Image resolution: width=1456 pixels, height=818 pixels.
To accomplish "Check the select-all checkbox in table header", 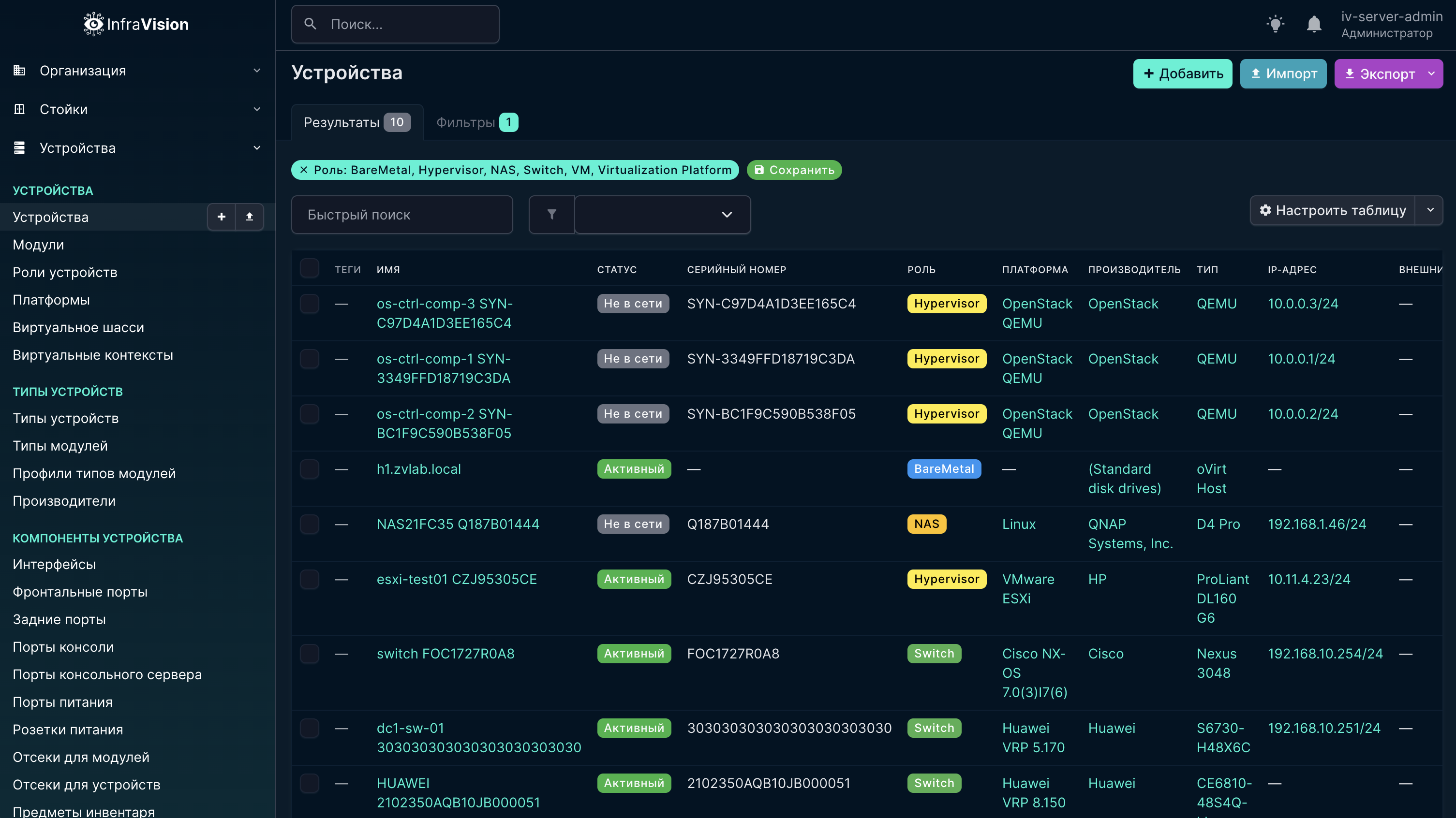I will tap(309, 269).
